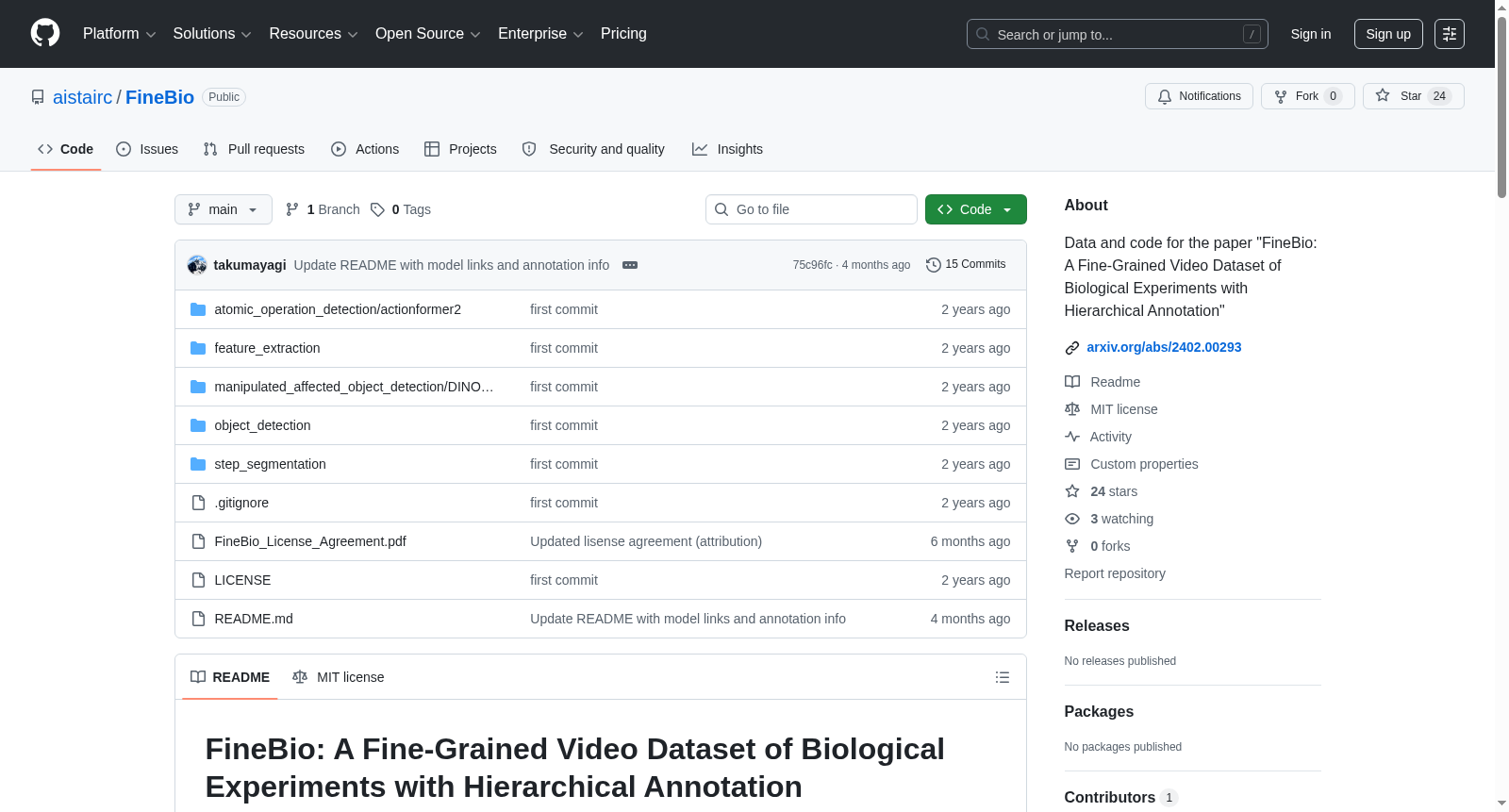Focus the Search or jump to field

1118,34
